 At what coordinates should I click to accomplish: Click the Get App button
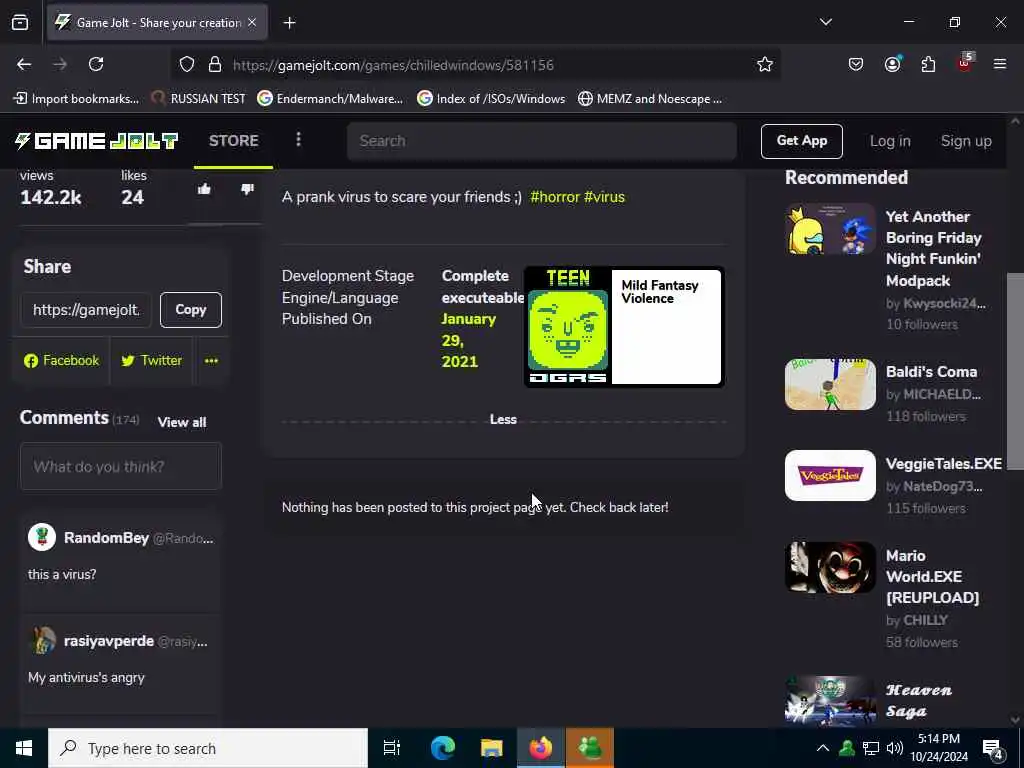tap(801, 141)
